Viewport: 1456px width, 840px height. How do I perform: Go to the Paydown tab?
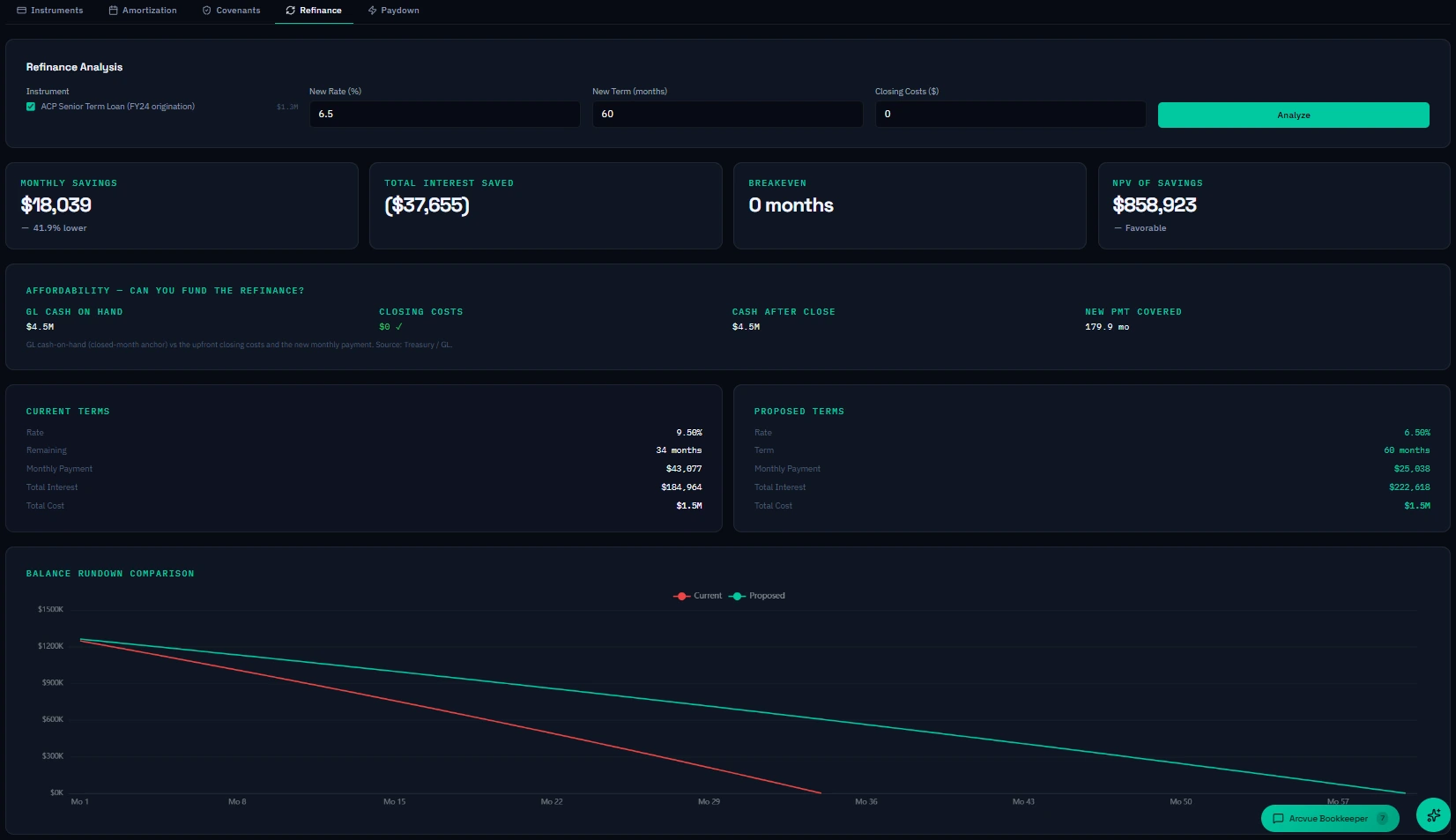[393, 11]
